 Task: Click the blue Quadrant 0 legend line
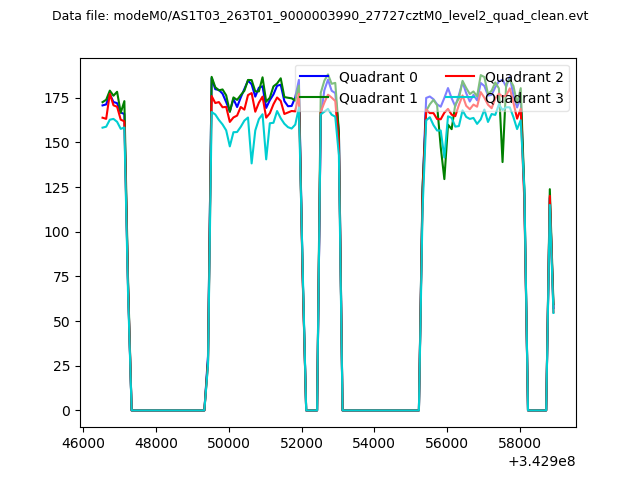(315, 77)
